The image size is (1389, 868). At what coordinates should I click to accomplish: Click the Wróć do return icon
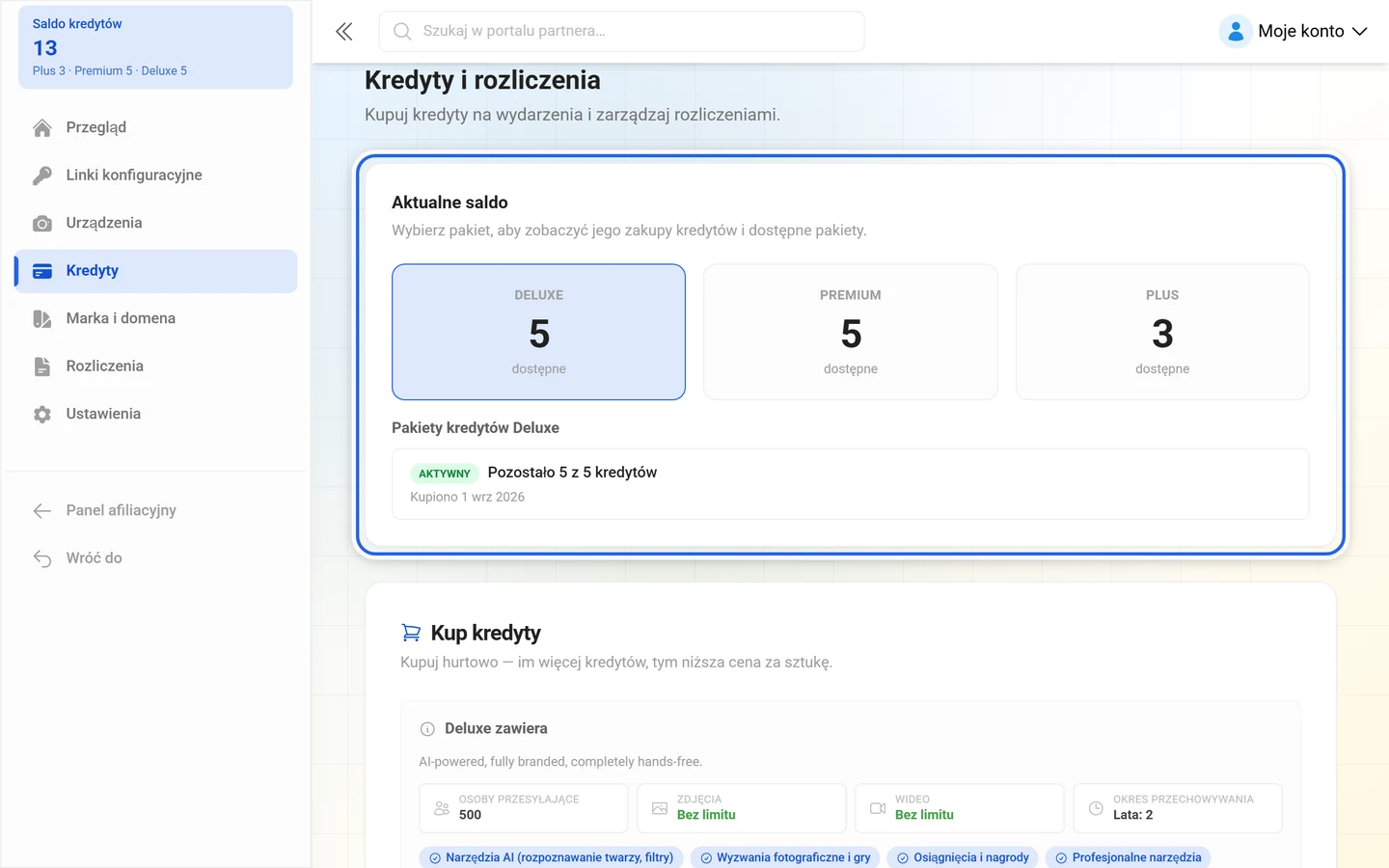coord(42,558)
